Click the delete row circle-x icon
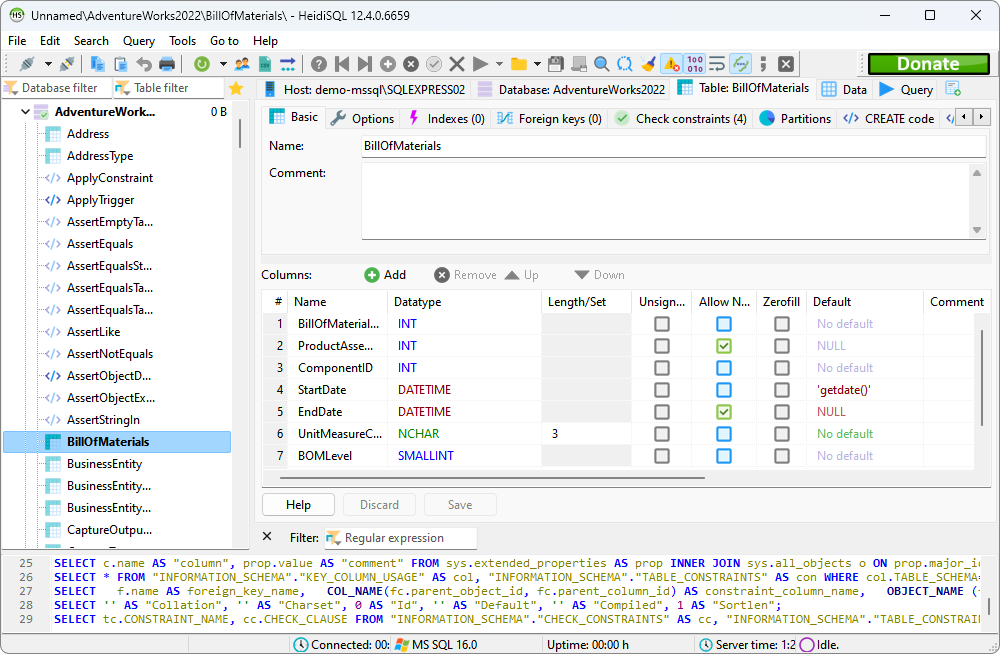 point(411,64)
